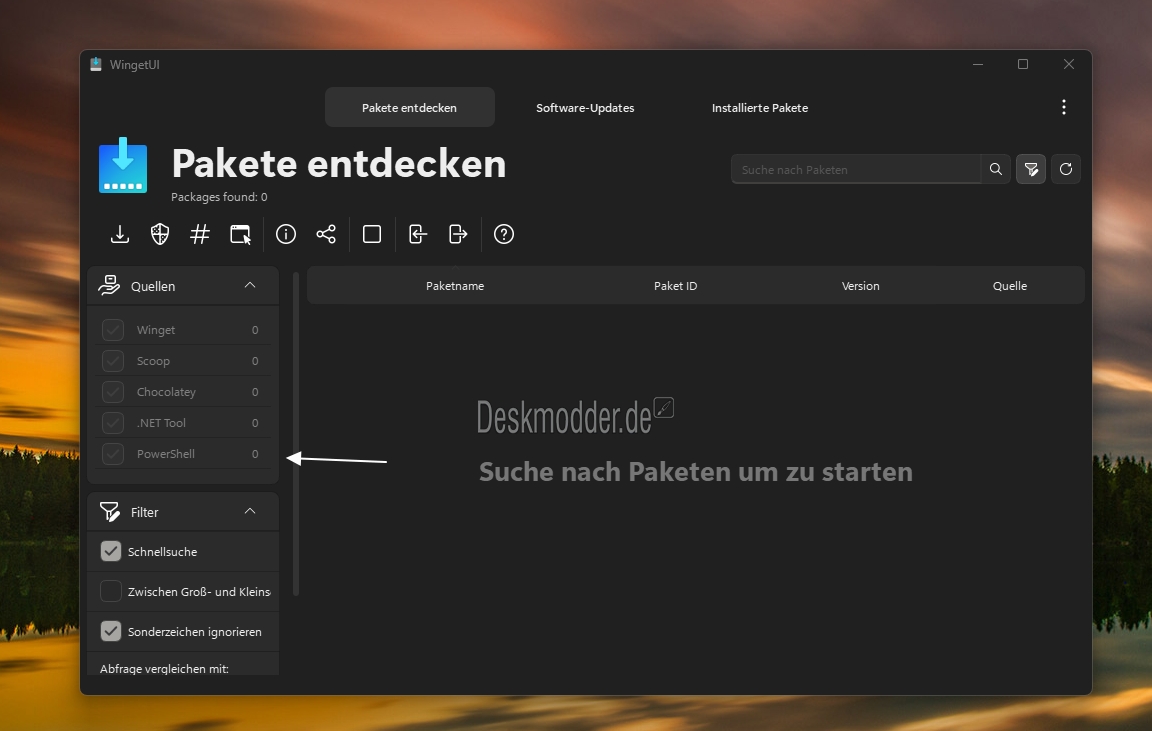Open help question mark icon
Viewport: 1152px width, 731px height.
[504, 234]
